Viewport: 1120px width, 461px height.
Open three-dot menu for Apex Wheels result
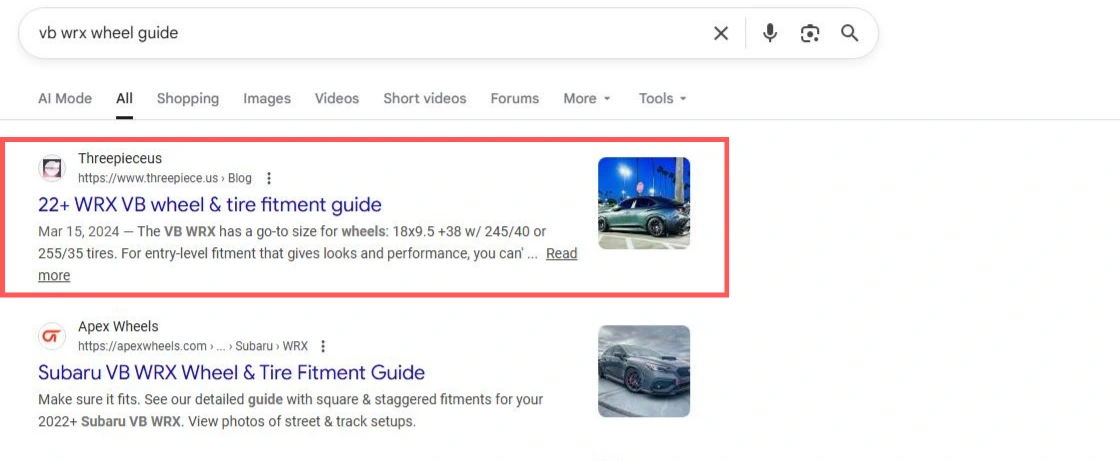[x=323, y=346]
